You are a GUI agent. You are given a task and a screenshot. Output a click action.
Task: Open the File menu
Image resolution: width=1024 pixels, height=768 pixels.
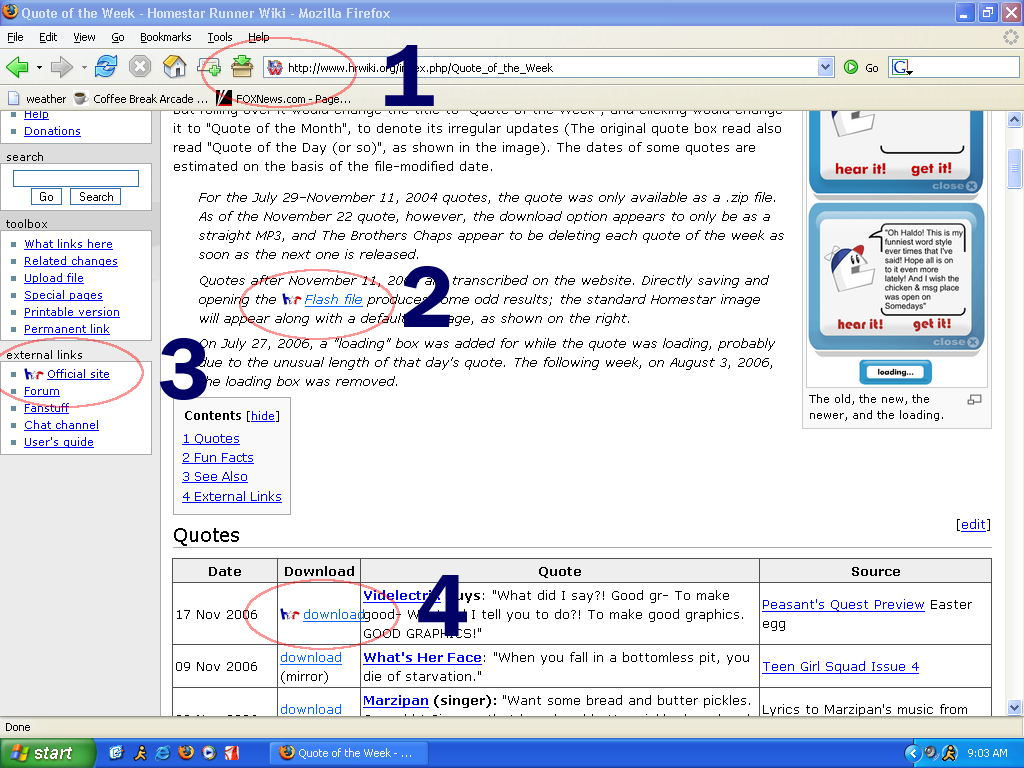15,37
